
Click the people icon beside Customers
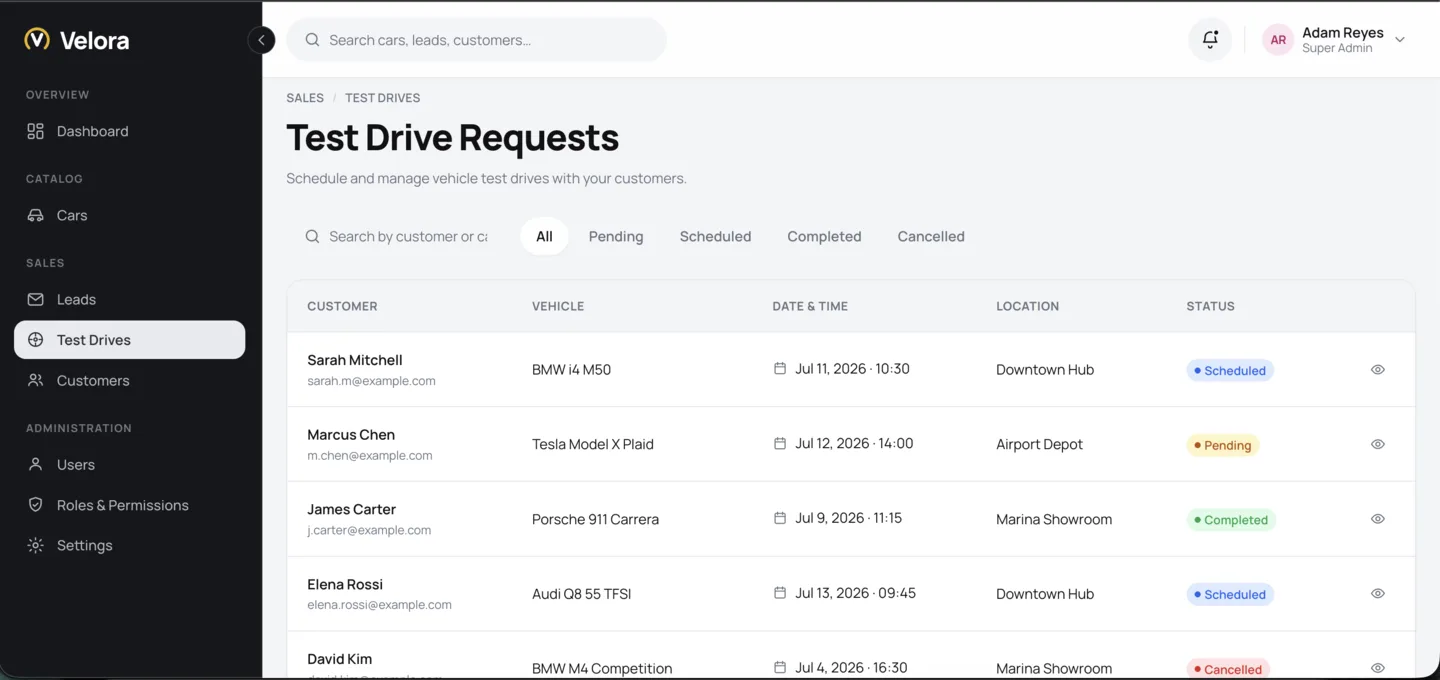(x=35, y=380)
